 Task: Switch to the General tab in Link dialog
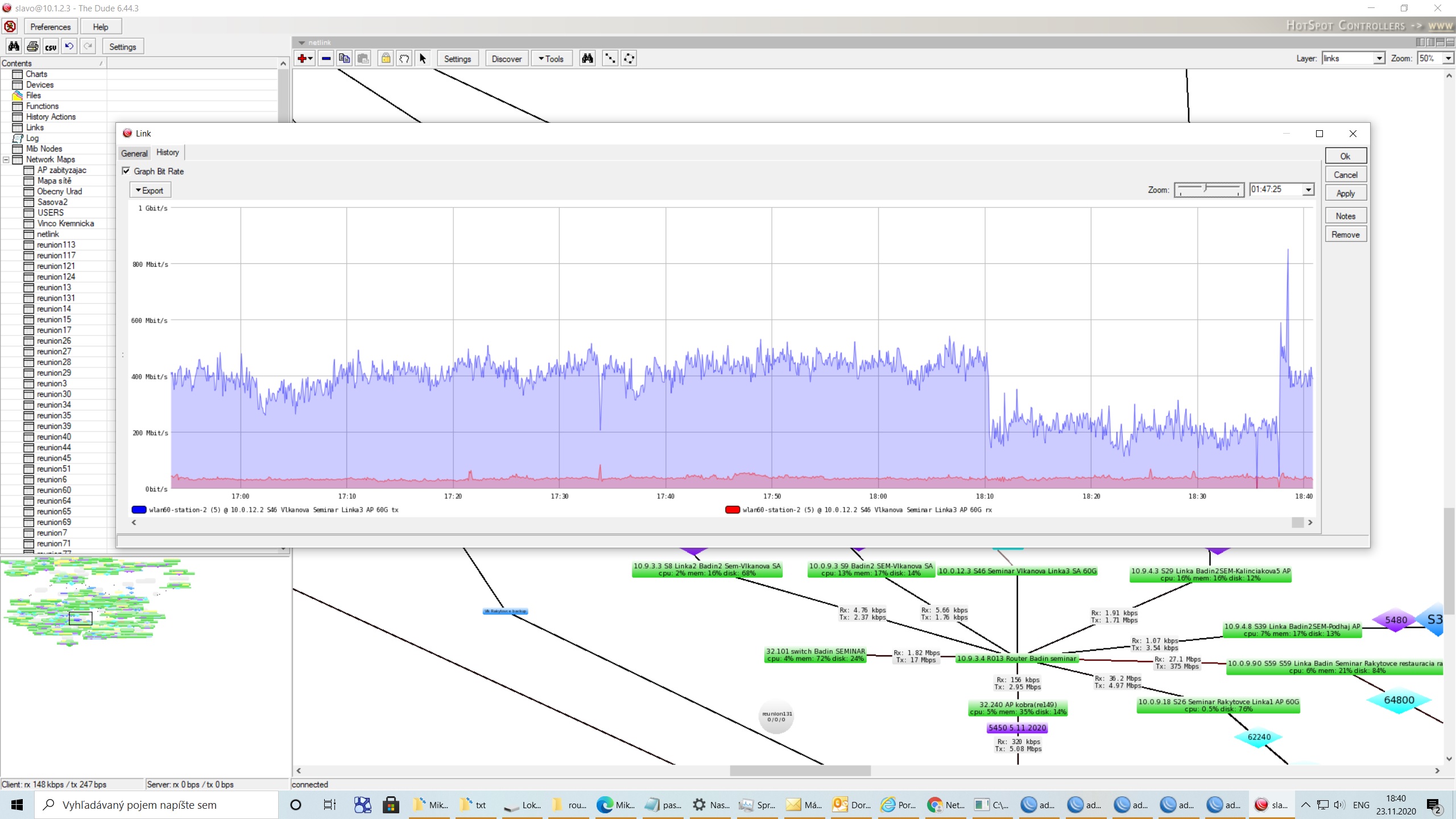click(134, 152)
